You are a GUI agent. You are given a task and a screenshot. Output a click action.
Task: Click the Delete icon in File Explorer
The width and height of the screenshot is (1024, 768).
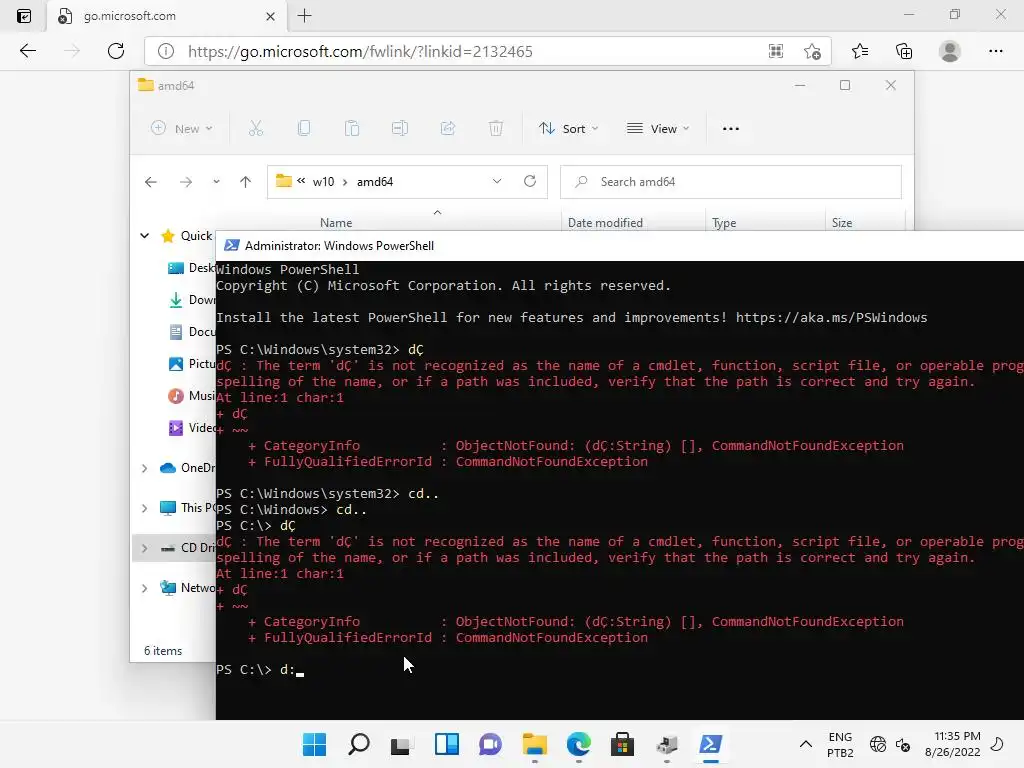[496, 129]
